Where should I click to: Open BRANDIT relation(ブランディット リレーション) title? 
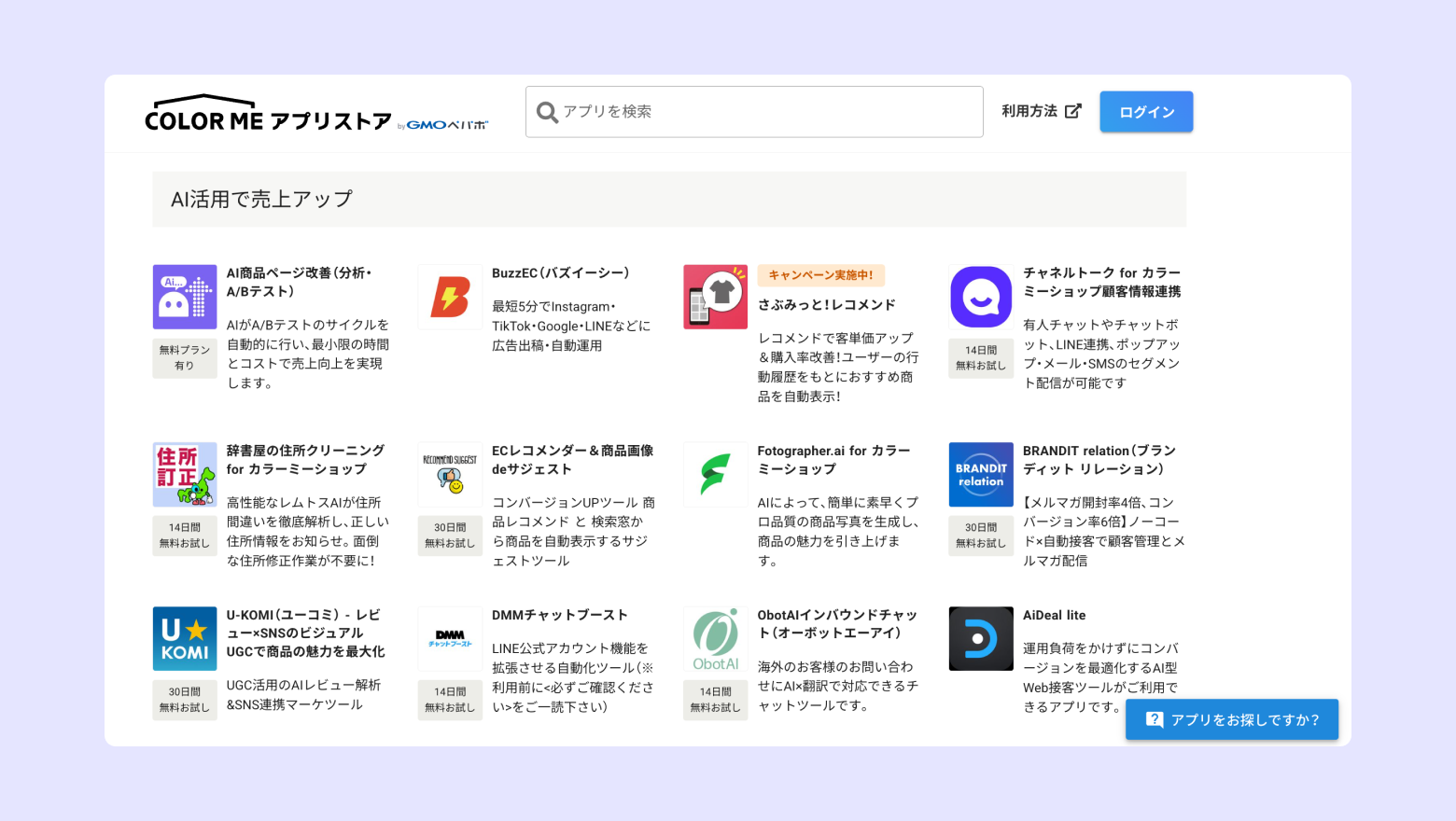pyautogui.click(x=1099, y=459)
